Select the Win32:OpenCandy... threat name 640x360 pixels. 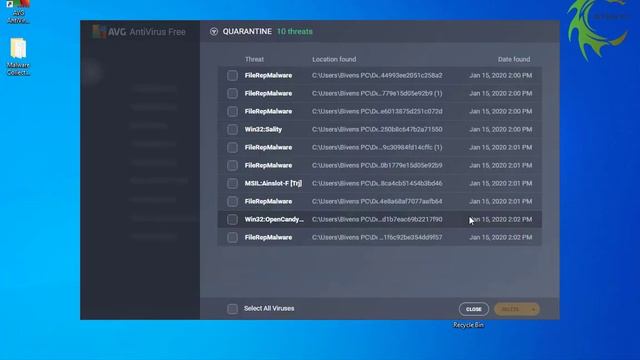pos(274,219)
